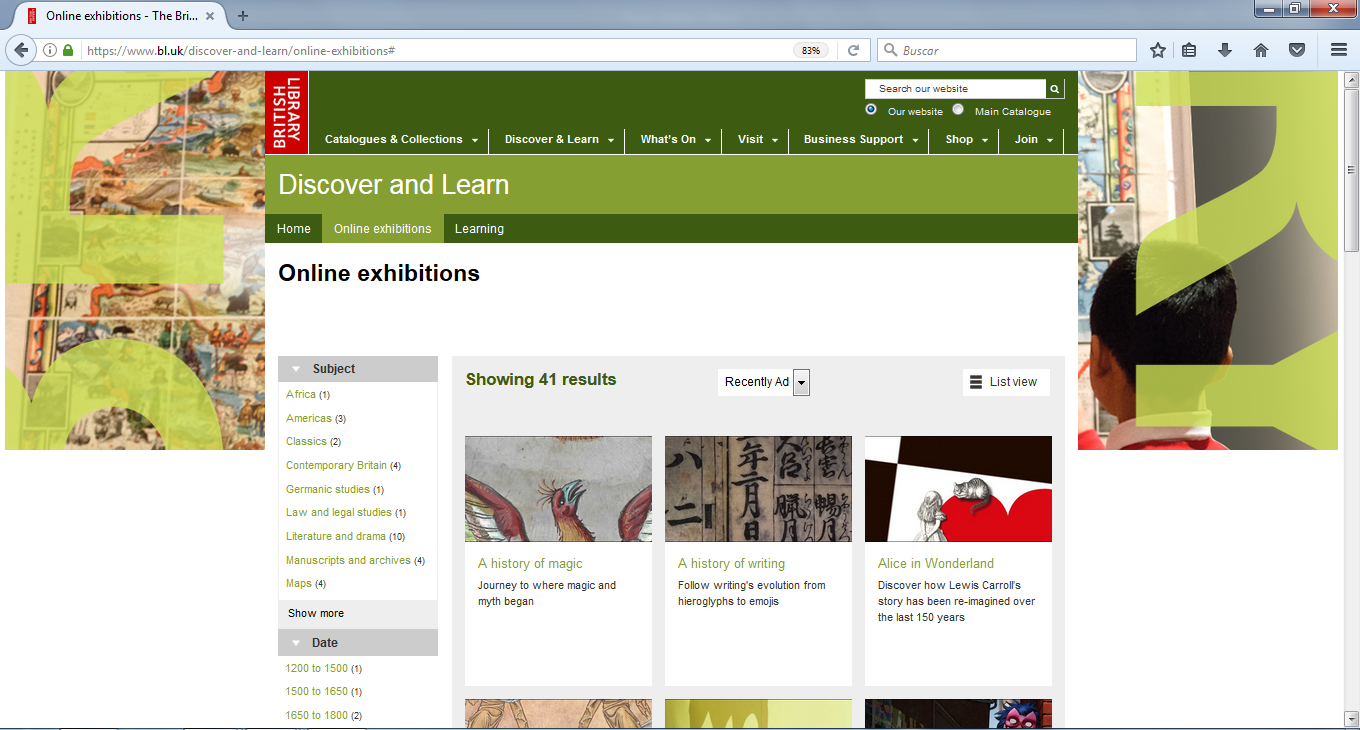Click the British Library logo
Screen dimensions: 1360x730
coord(287,112)
